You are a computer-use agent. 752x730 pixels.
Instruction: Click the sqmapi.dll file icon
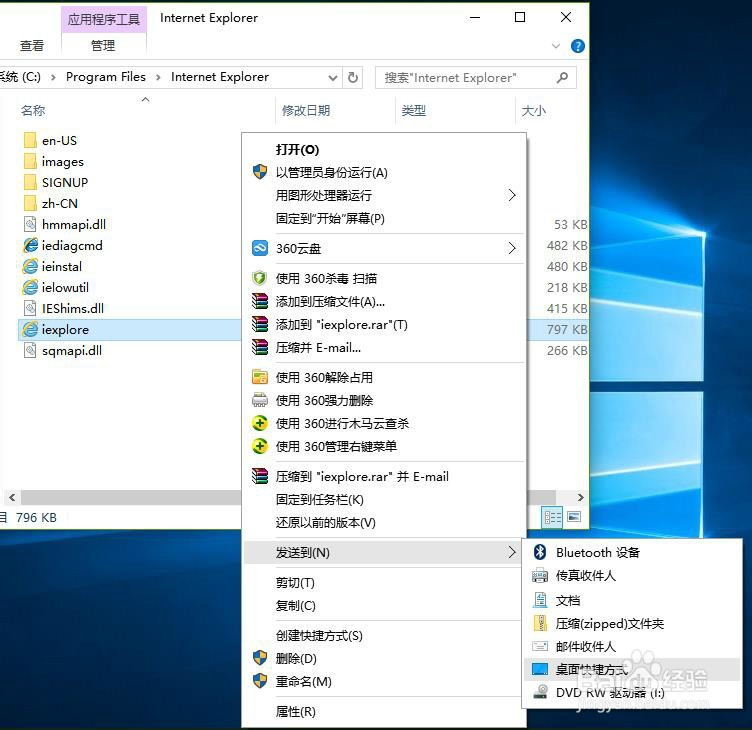tap(30, 351)
